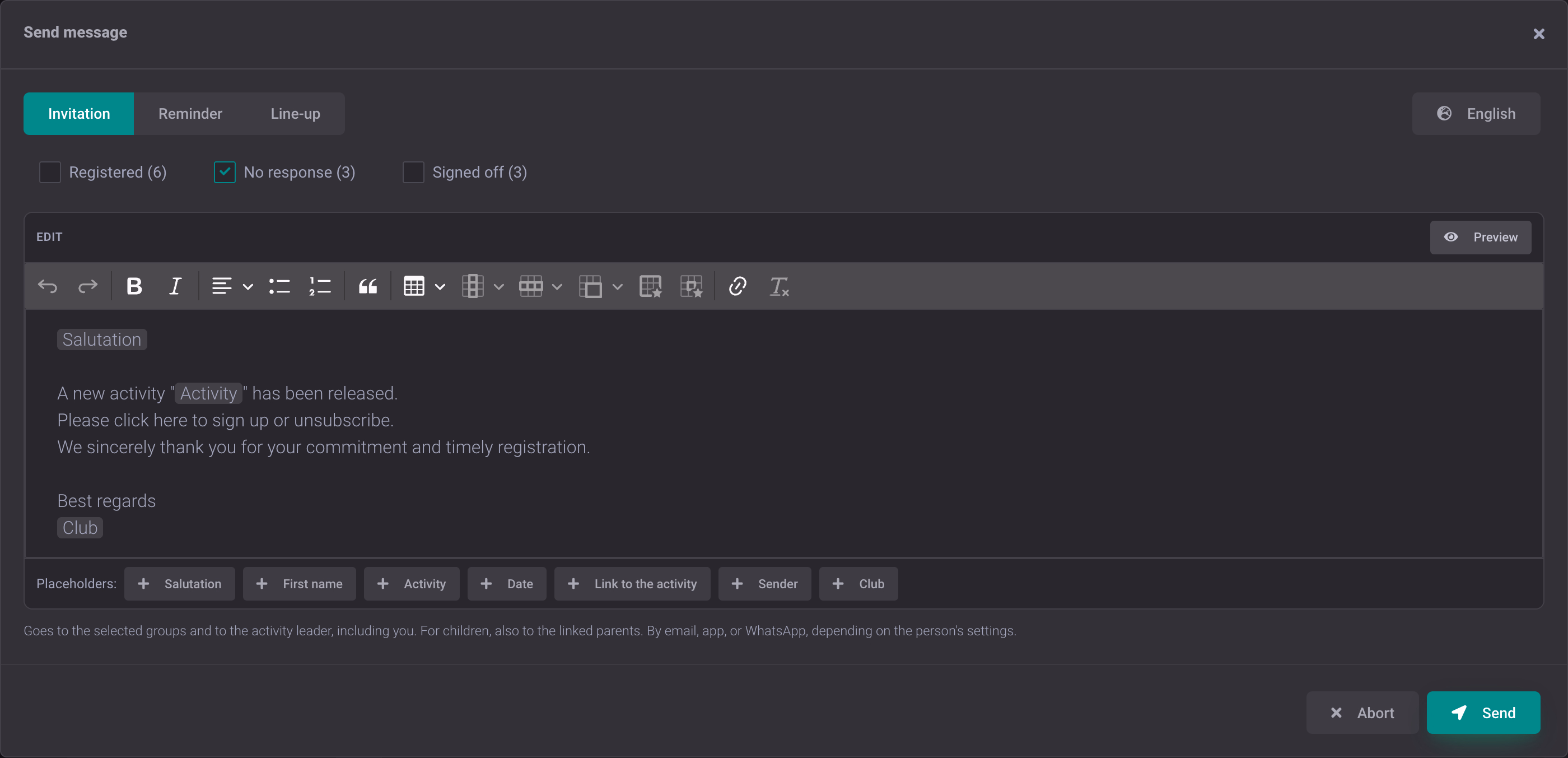Expand the merge cells dropdown arrow
Viewport: 1568px width, 758px height.
tap(617, 287)
